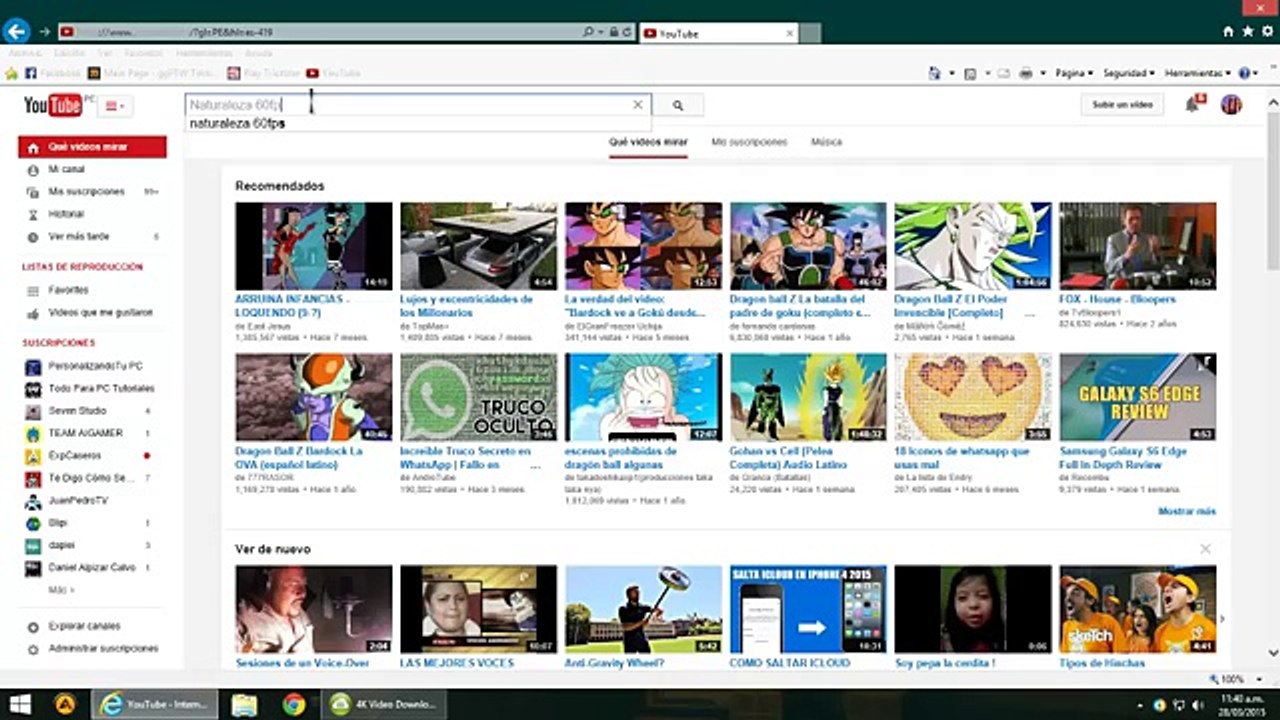
Task: Open the Internet Explorer tools gear
Action: click(x=1266, y=31)
